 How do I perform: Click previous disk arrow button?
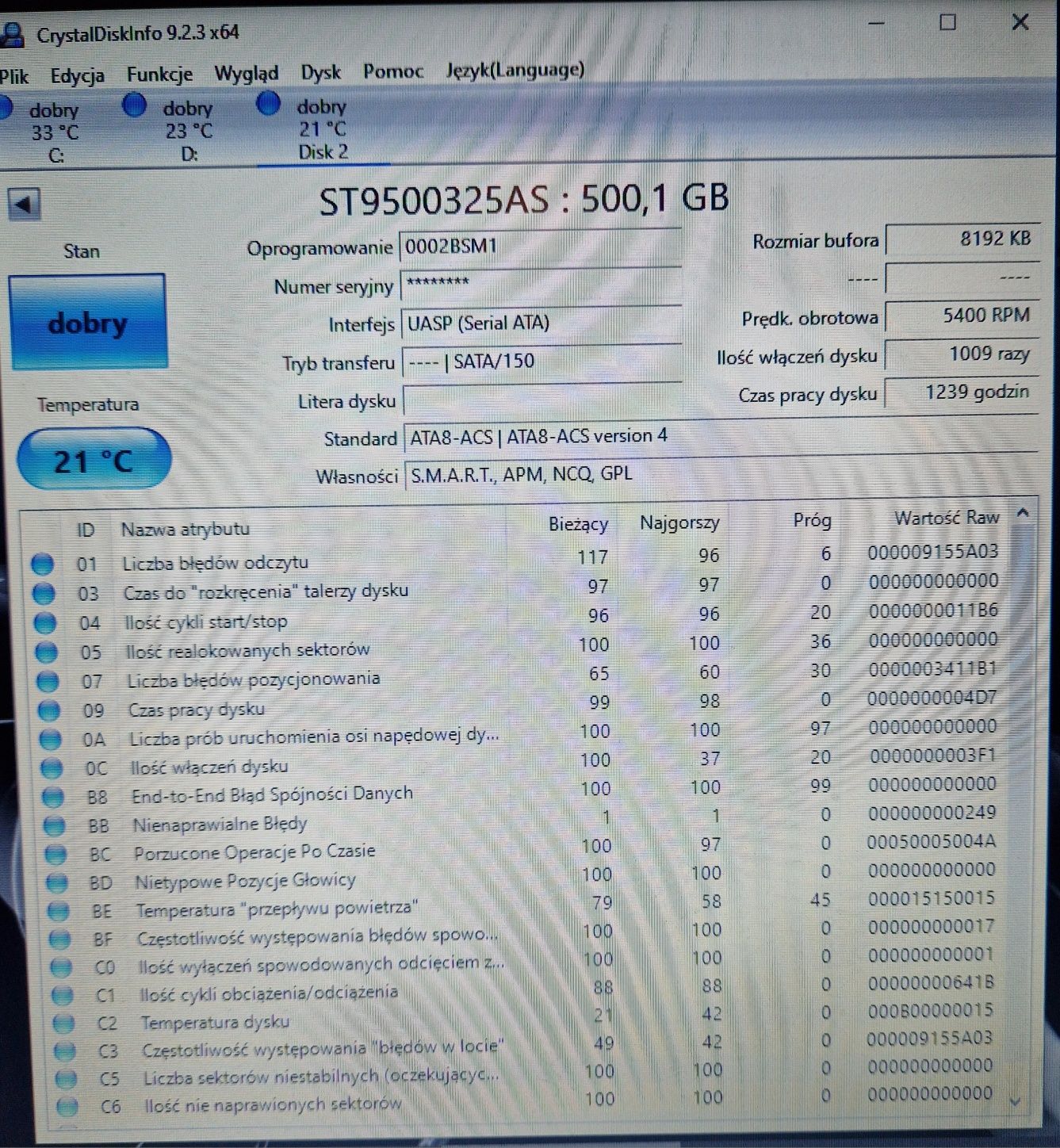click(x=24, y=205)
